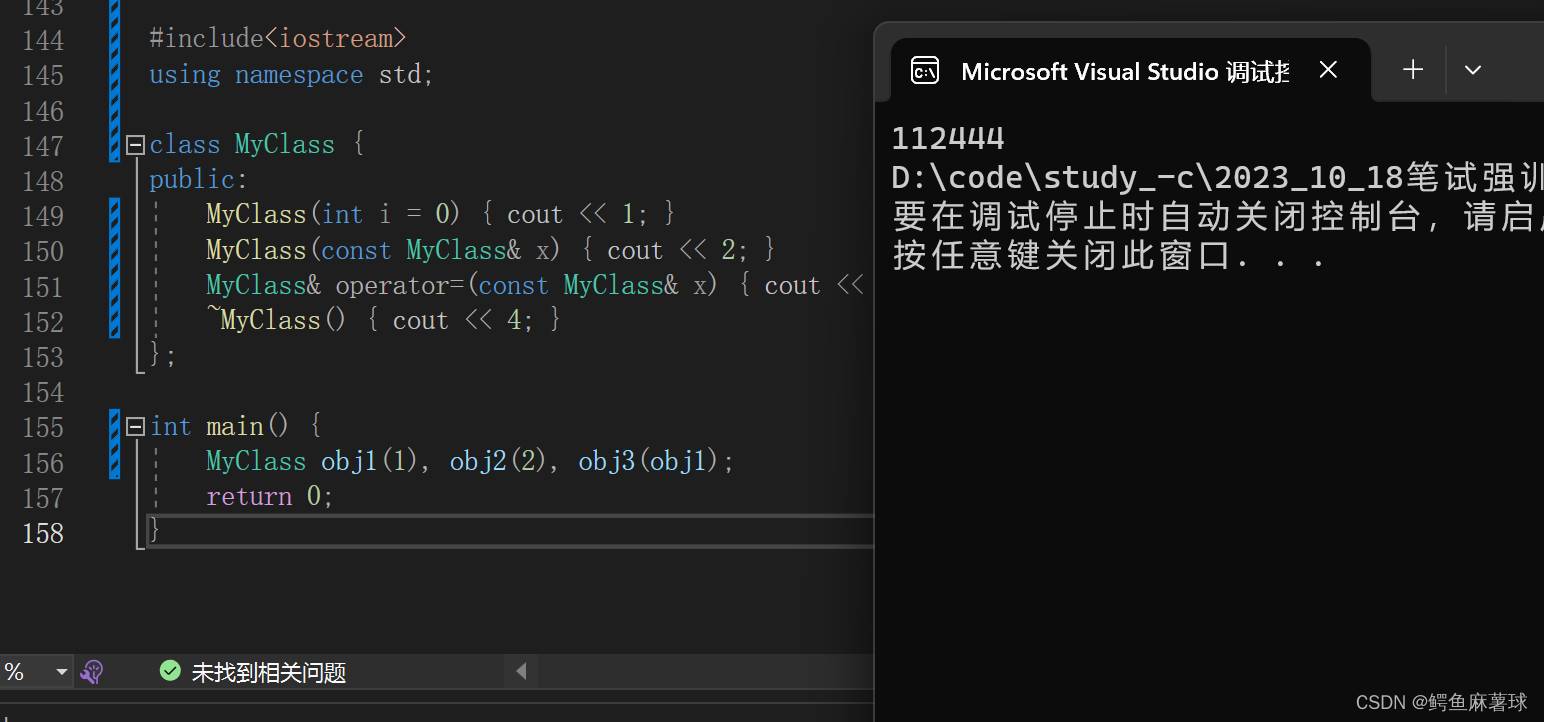This screenshot has height=722, width=1544.
Task: Click the 'operator=' assignment overload
Action: point(400,286)
